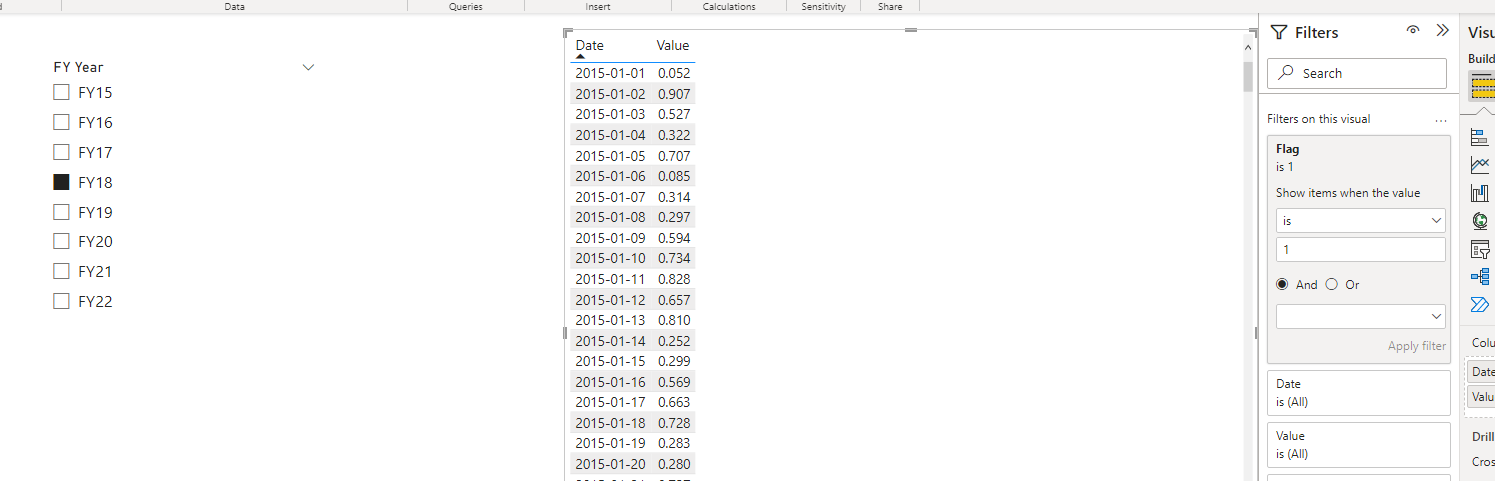Click the table's vertical scrollbar thumb
This screenshot has width=1495, height=481.
[1247, 76]
